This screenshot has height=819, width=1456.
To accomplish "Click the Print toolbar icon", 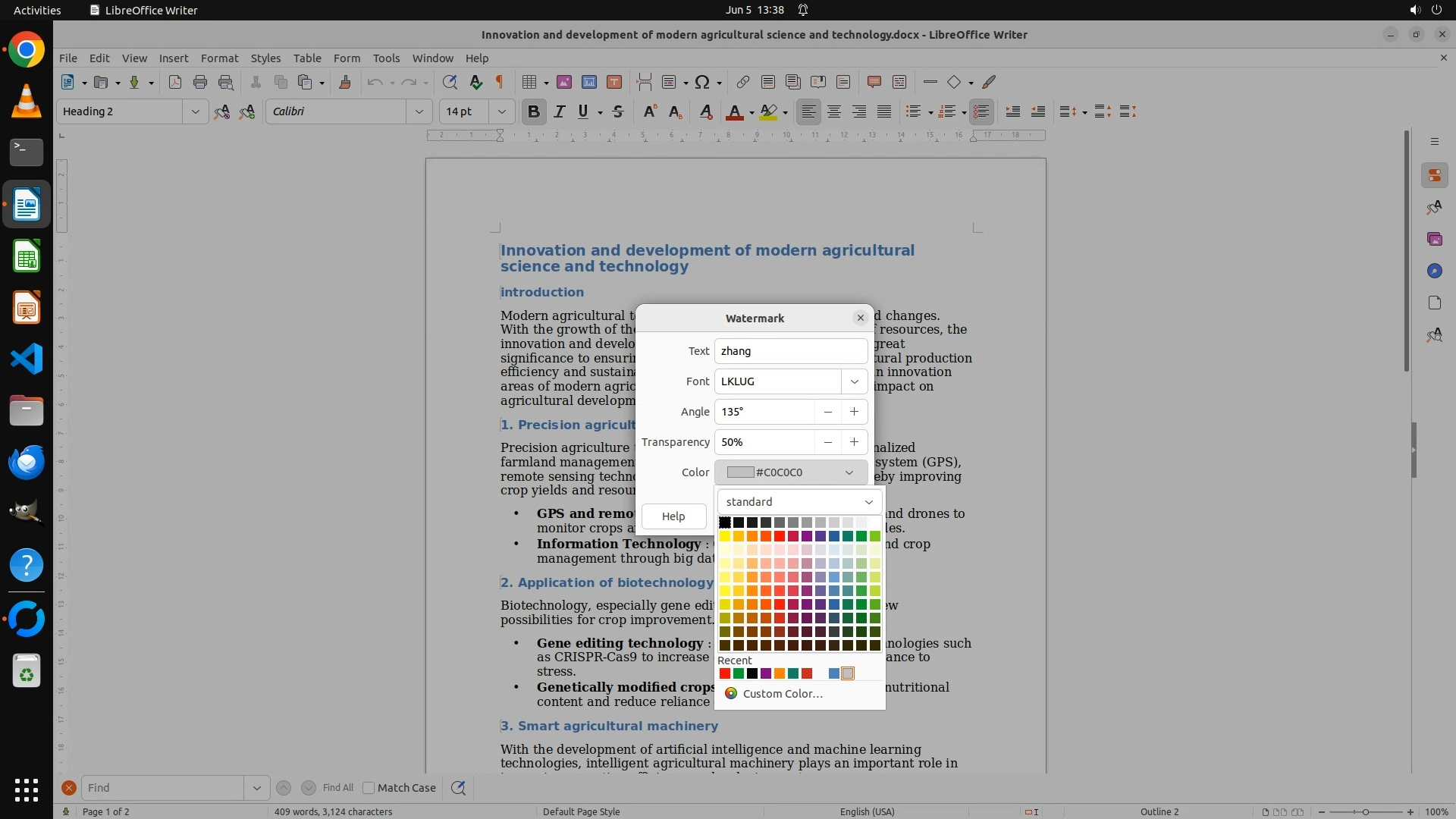I will pyautogui.click(x=200, y=82).
